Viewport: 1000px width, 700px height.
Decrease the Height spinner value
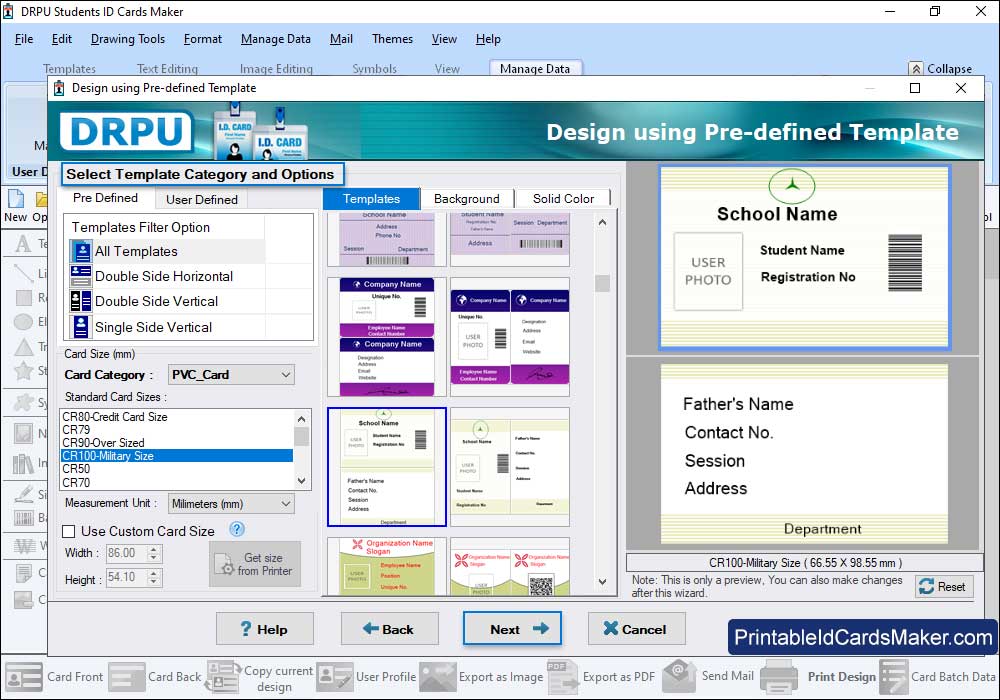[x=153, y=581]
